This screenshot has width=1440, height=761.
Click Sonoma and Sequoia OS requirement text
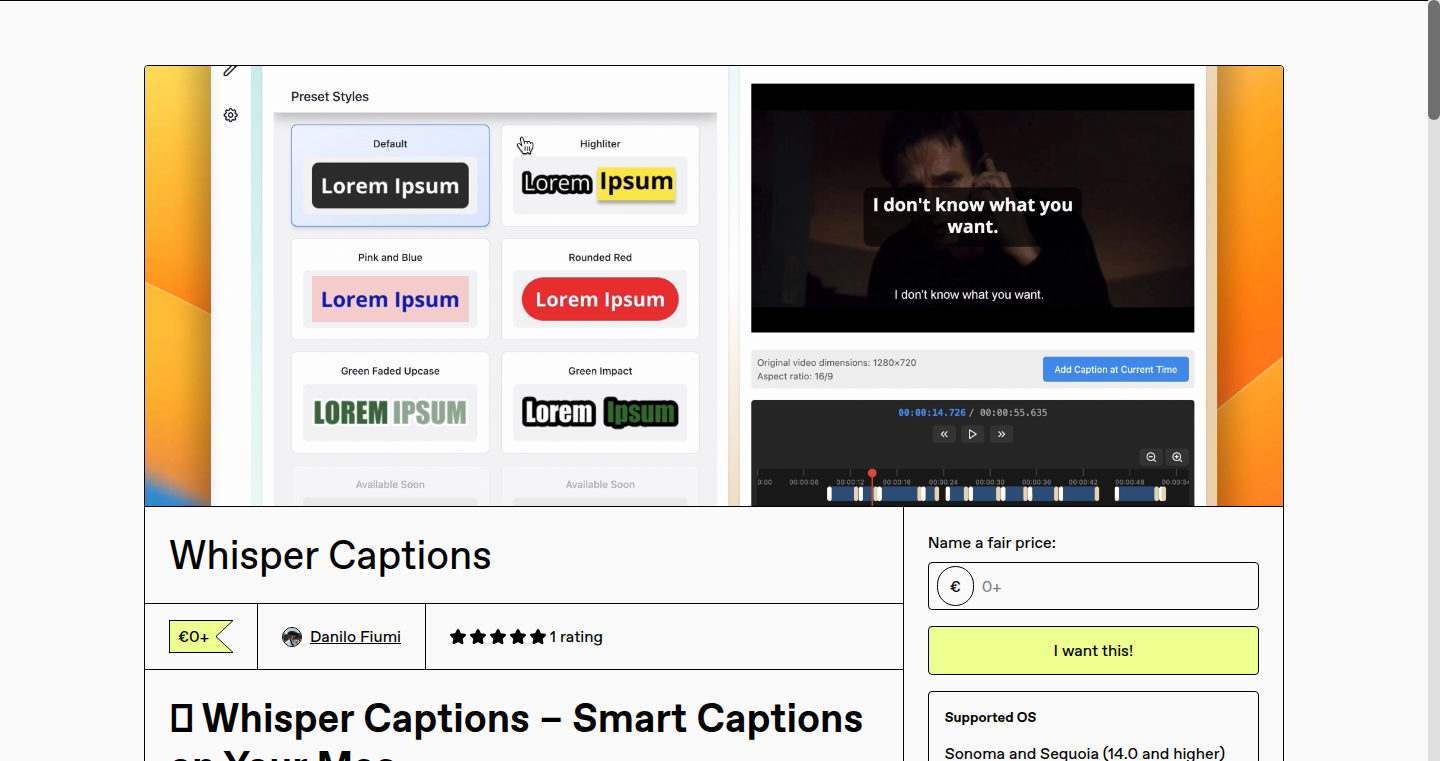tap(1085, 753)
